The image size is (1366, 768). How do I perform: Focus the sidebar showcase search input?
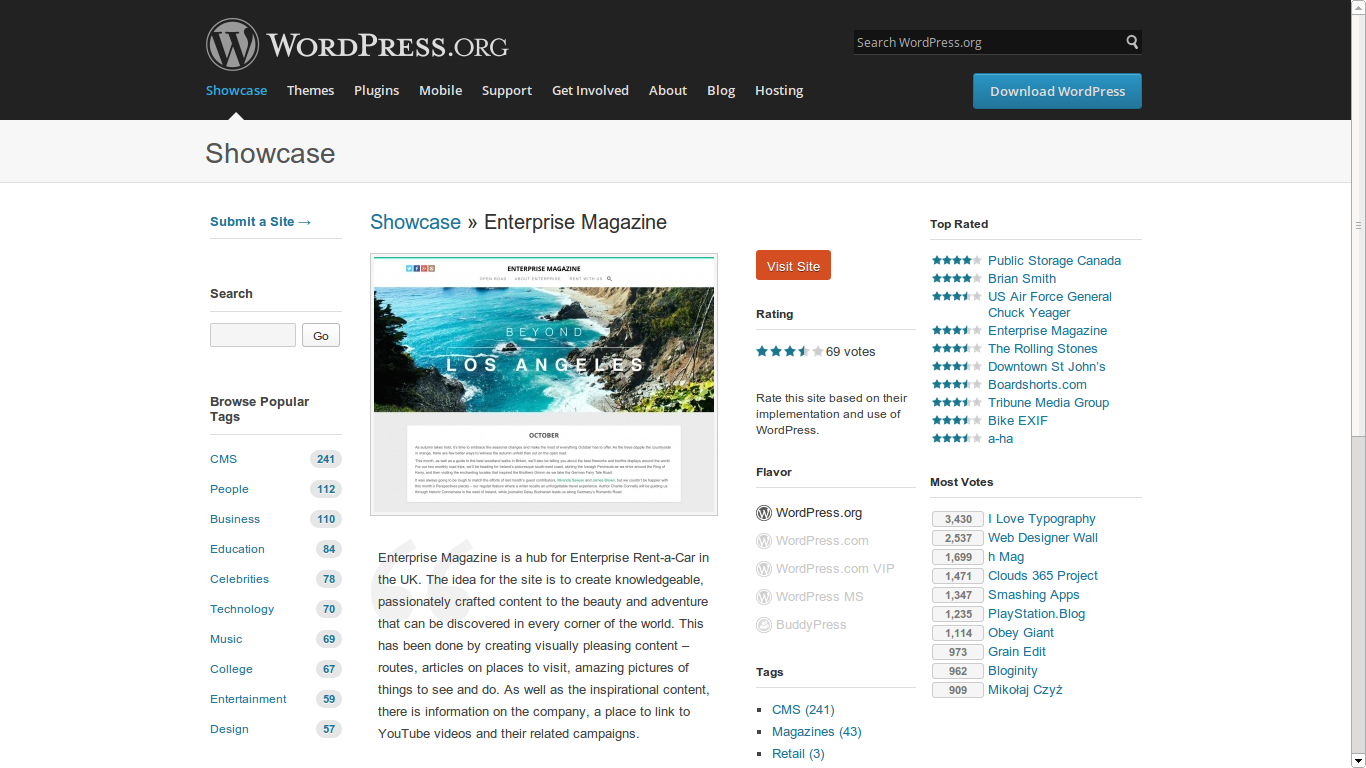pos(253,335)
